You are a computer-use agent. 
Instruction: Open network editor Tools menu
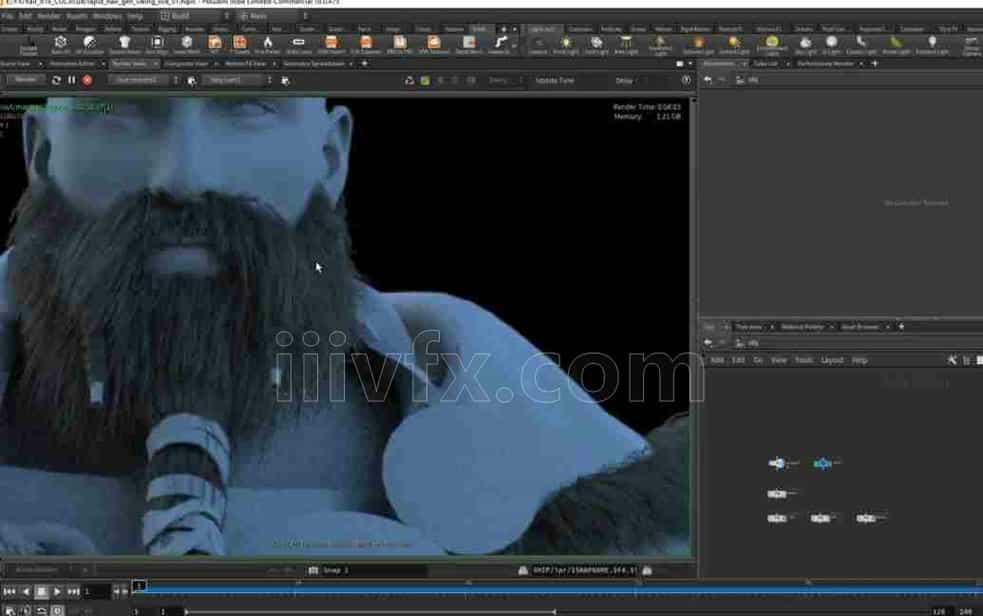[803, 360]
